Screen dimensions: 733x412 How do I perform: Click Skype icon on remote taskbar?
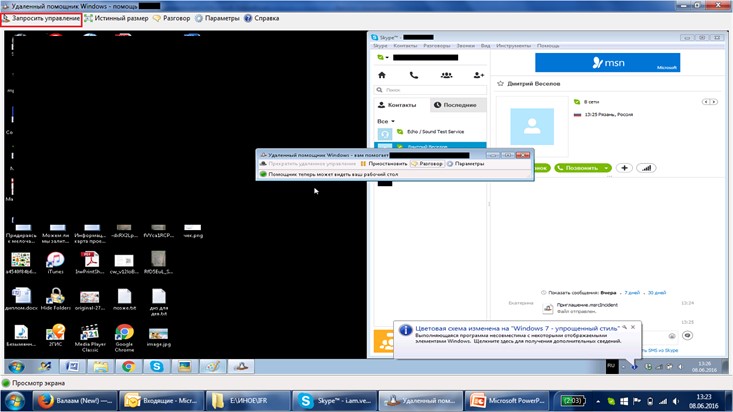pos(157,367)
